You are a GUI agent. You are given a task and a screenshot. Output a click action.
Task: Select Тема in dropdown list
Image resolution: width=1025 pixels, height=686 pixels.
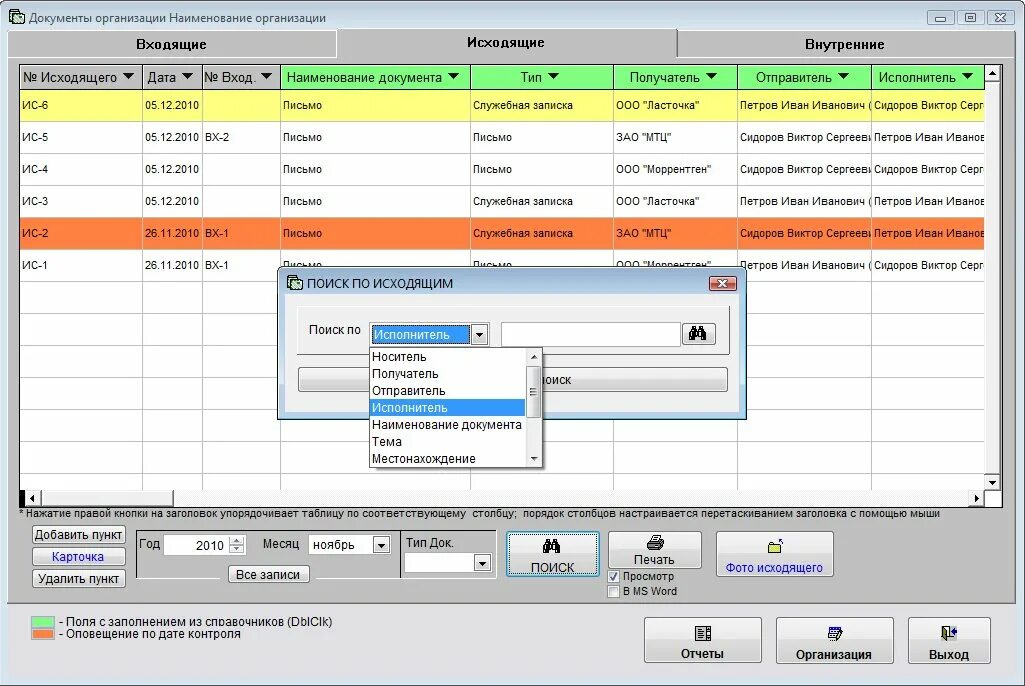(x=447, y=441)
